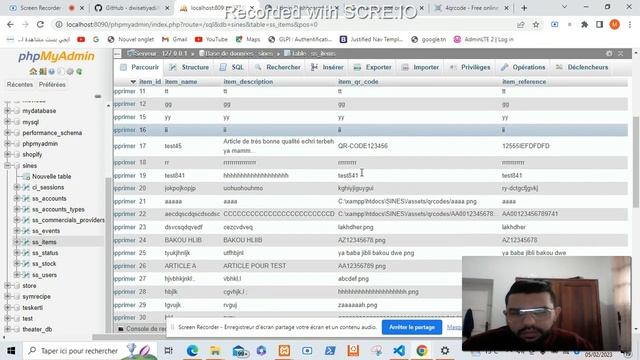Go back with browser back arrow
This screenshot has width=640, height=360.
(x=10, y=24)
